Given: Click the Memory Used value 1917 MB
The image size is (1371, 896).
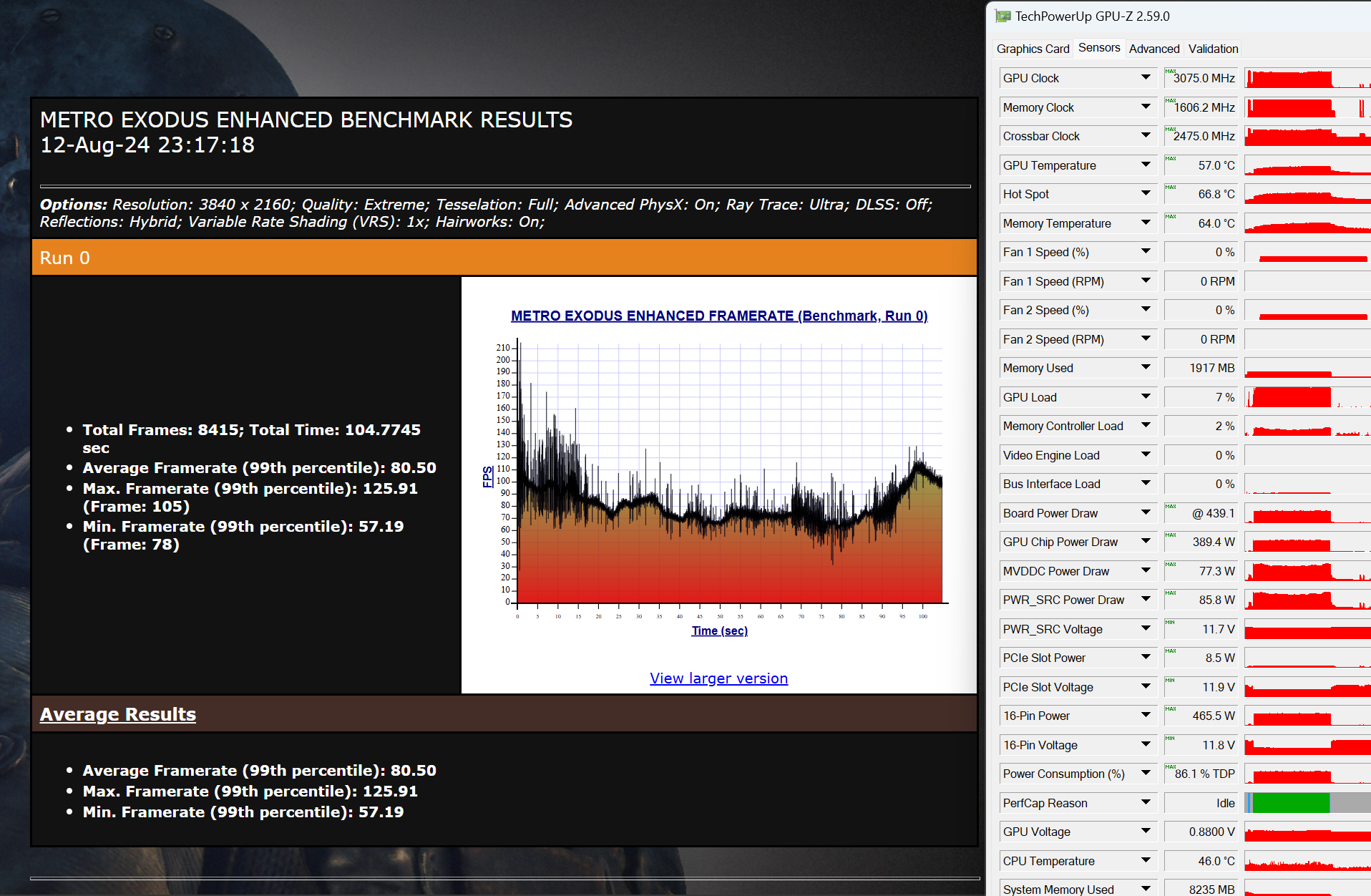Looking at the screenshot, I should (1201, 368).
